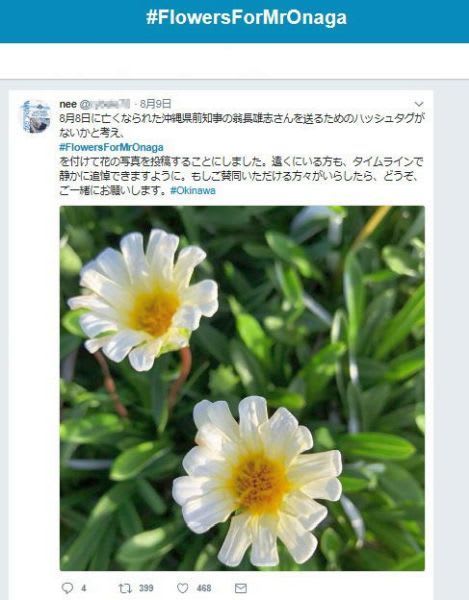The width and height of the screenshot is (469, 600).
Task: View the like count showing 468
Action: coord(204,588)
